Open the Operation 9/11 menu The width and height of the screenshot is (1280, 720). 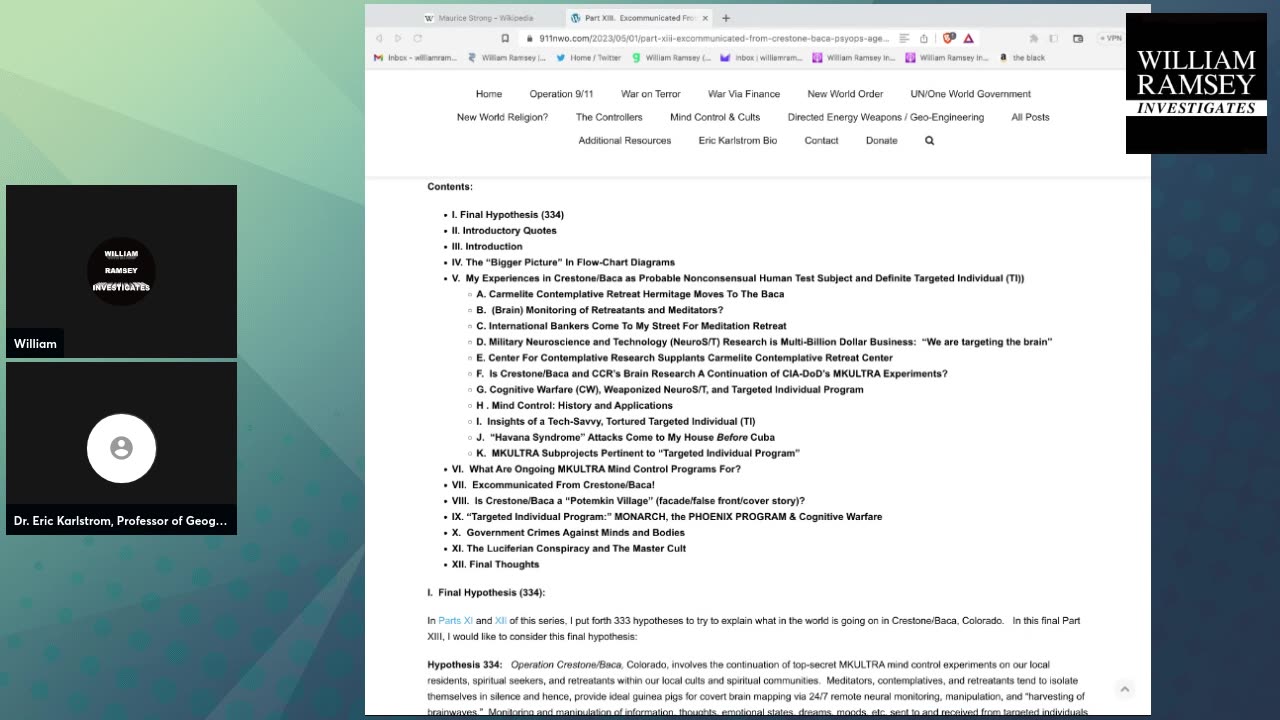(561, 94)
